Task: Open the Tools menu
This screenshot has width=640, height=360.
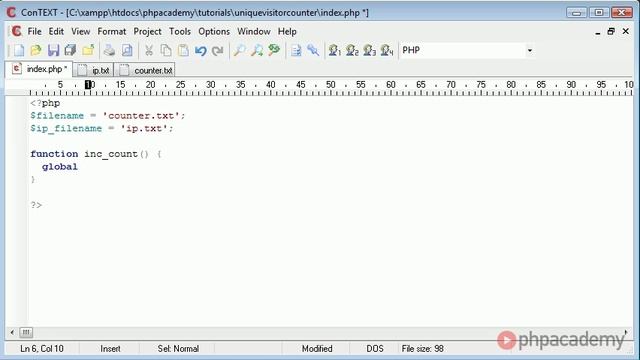Action: [180, 31]
